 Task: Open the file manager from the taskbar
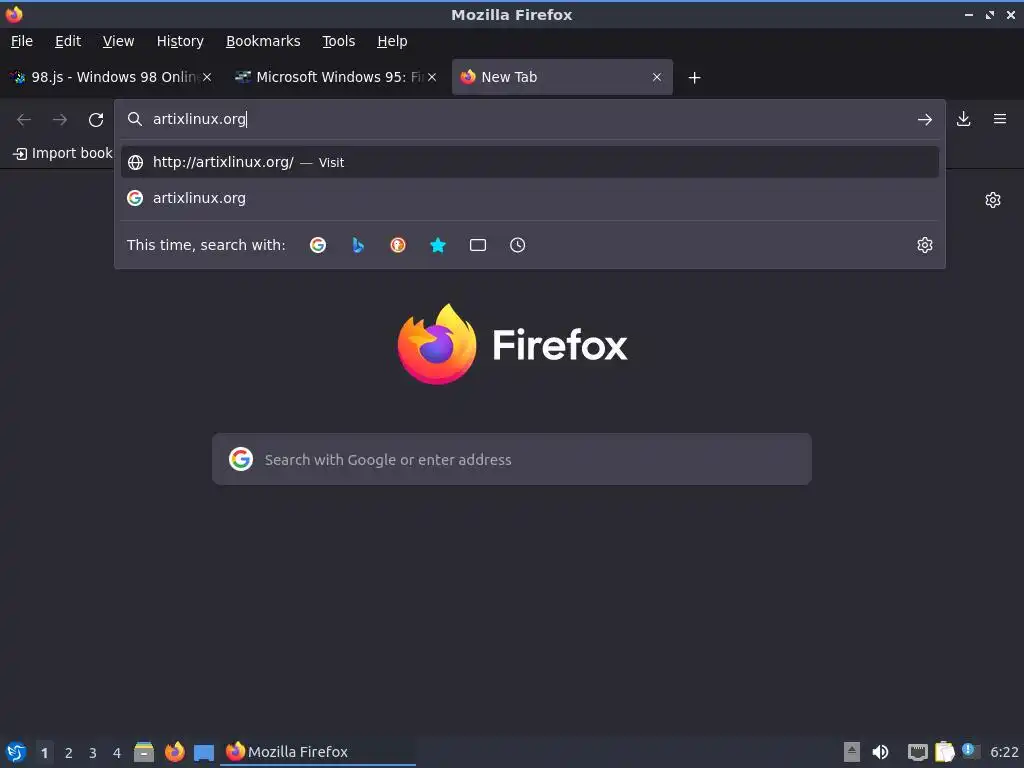(x=144, y=752)
